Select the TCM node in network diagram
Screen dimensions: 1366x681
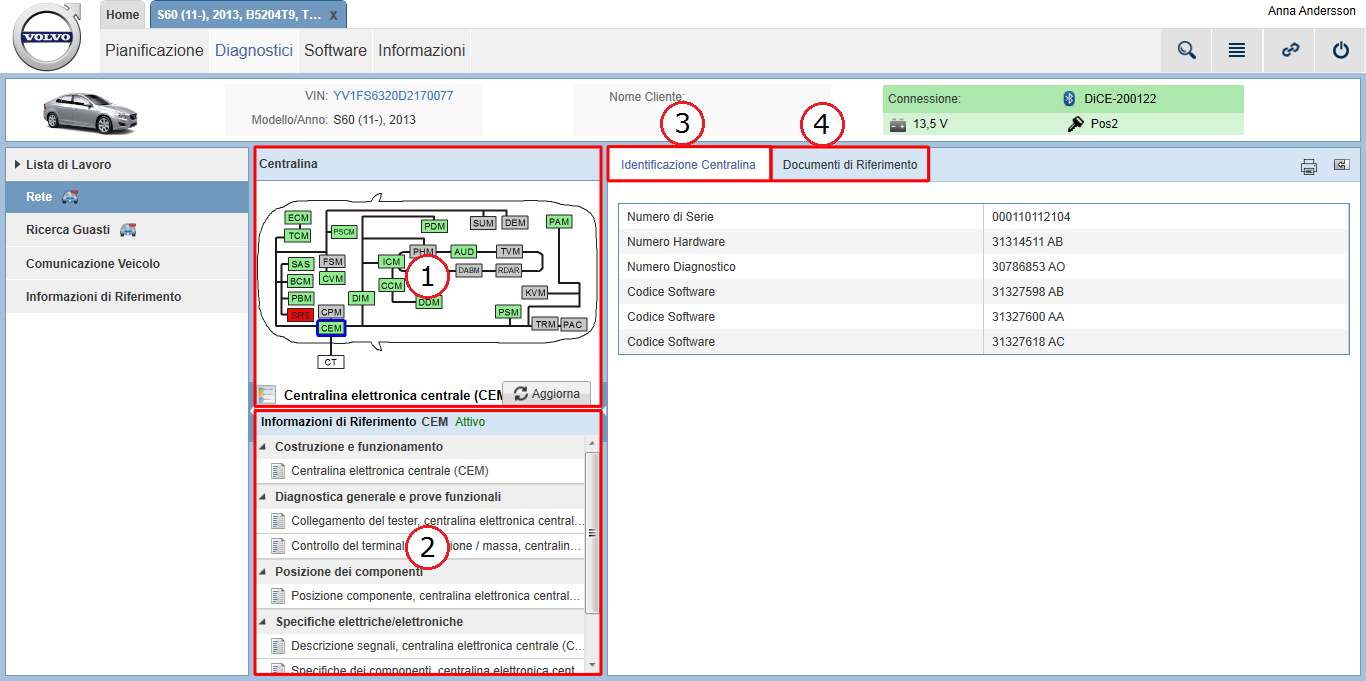click(298, 235)
